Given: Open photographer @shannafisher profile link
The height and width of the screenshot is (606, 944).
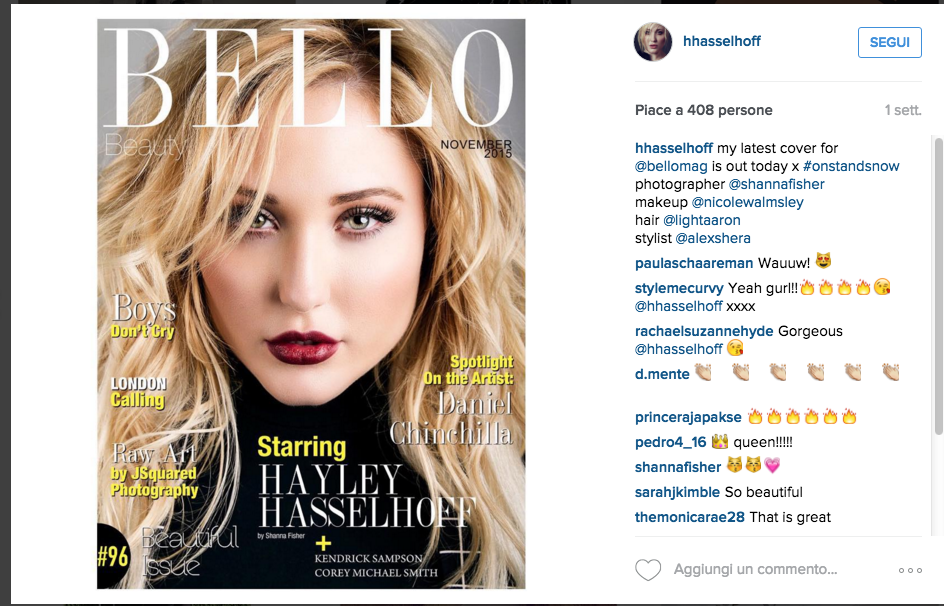Looking at the screenshot, I should coord(776,184).
